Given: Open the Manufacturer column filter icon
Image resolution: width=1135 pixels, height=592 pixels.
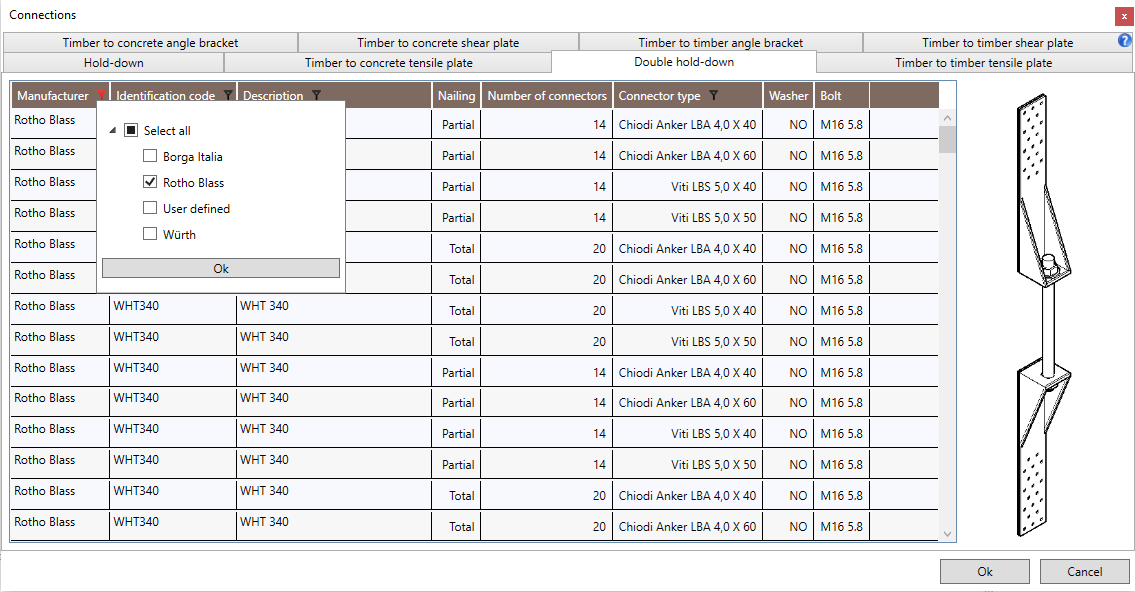Looking at the screenshot, I should point(101,95).
